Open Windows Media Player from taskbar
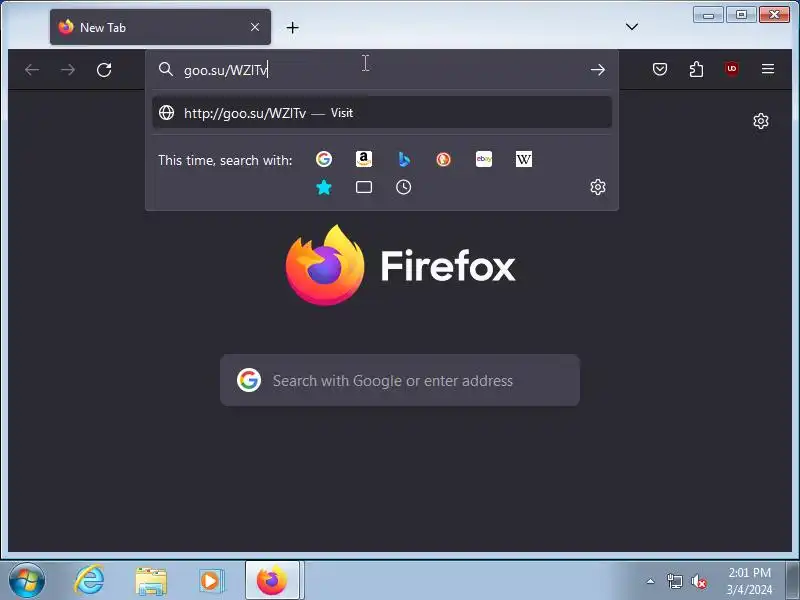This screenshot has width=800, height=600. click(x=211, y=581)
